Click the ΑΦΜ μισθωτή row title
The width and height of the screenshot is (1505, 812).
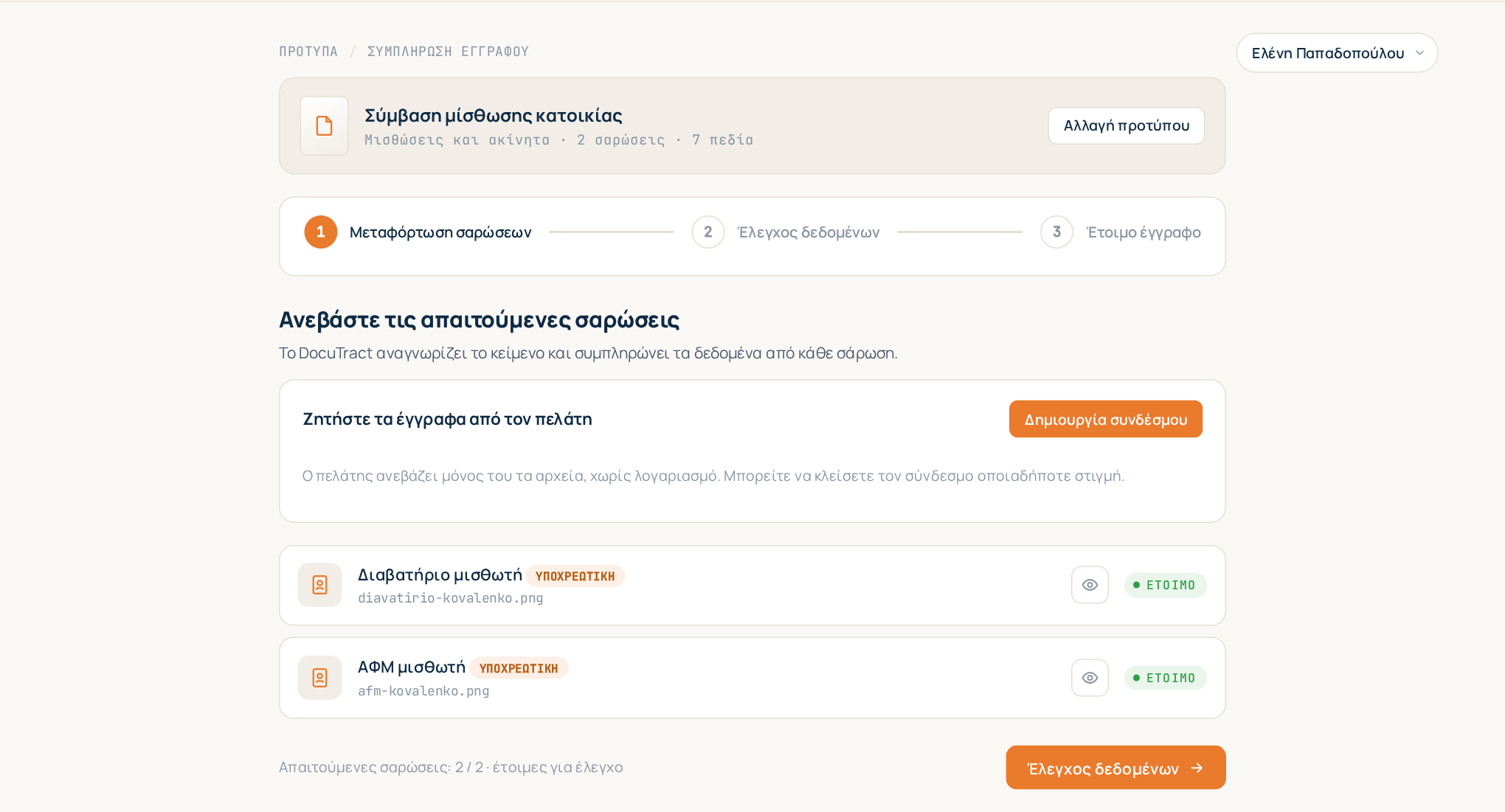click(x=412, y=667)
